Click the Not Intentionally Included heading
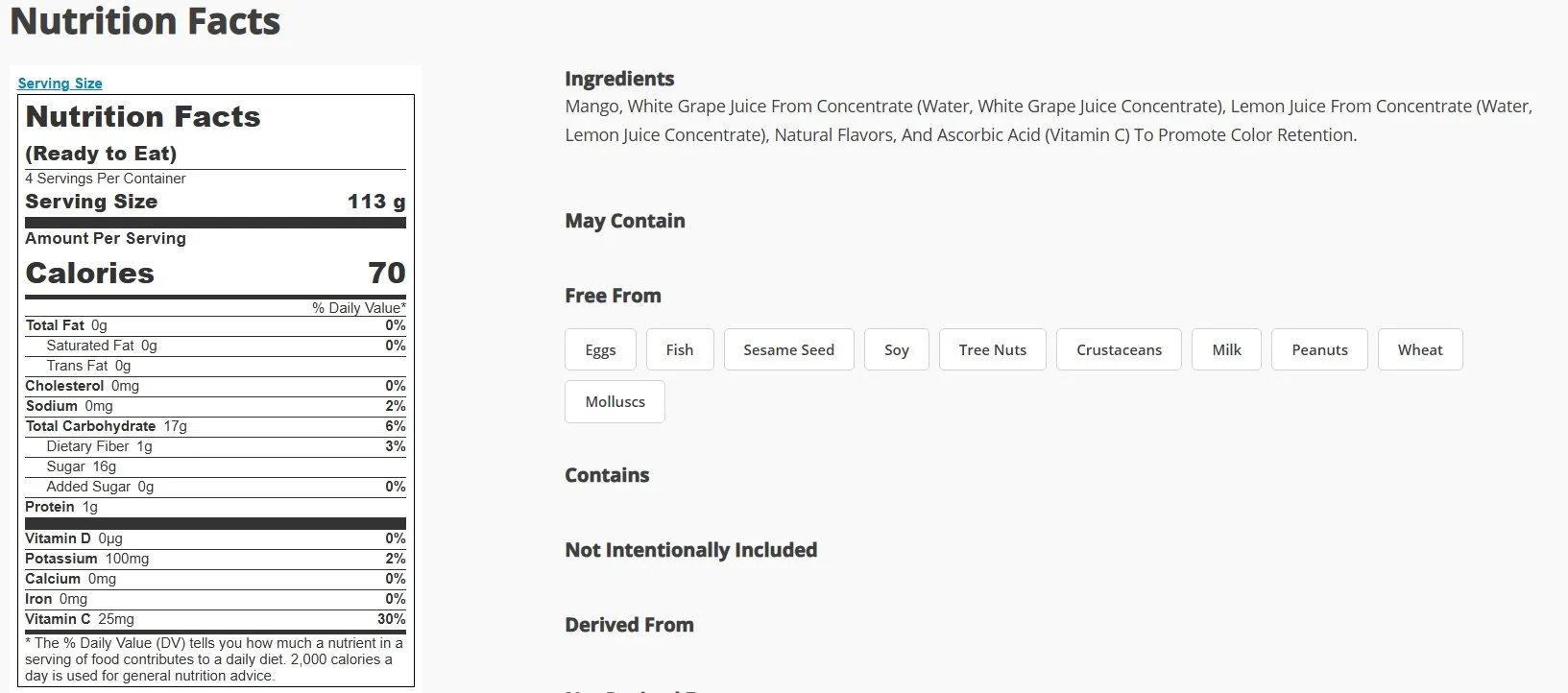The width and height of the screenshot is (1568, 693). click(x=690, y=550)
